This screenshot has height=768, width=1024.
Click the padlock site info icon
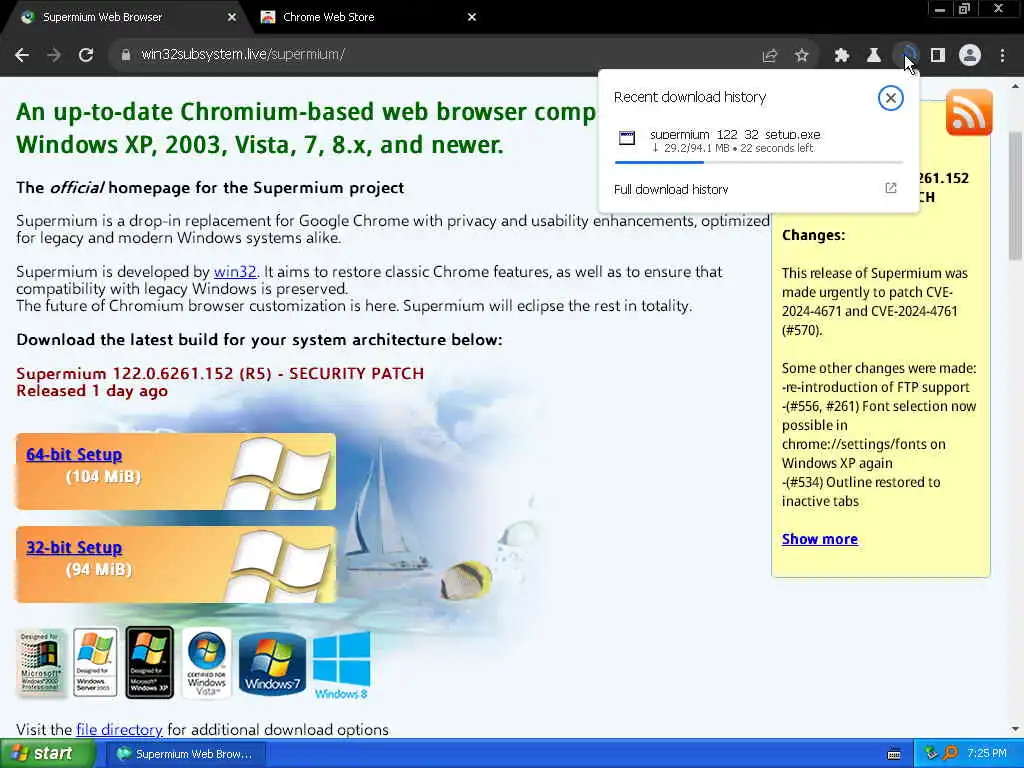125,55
